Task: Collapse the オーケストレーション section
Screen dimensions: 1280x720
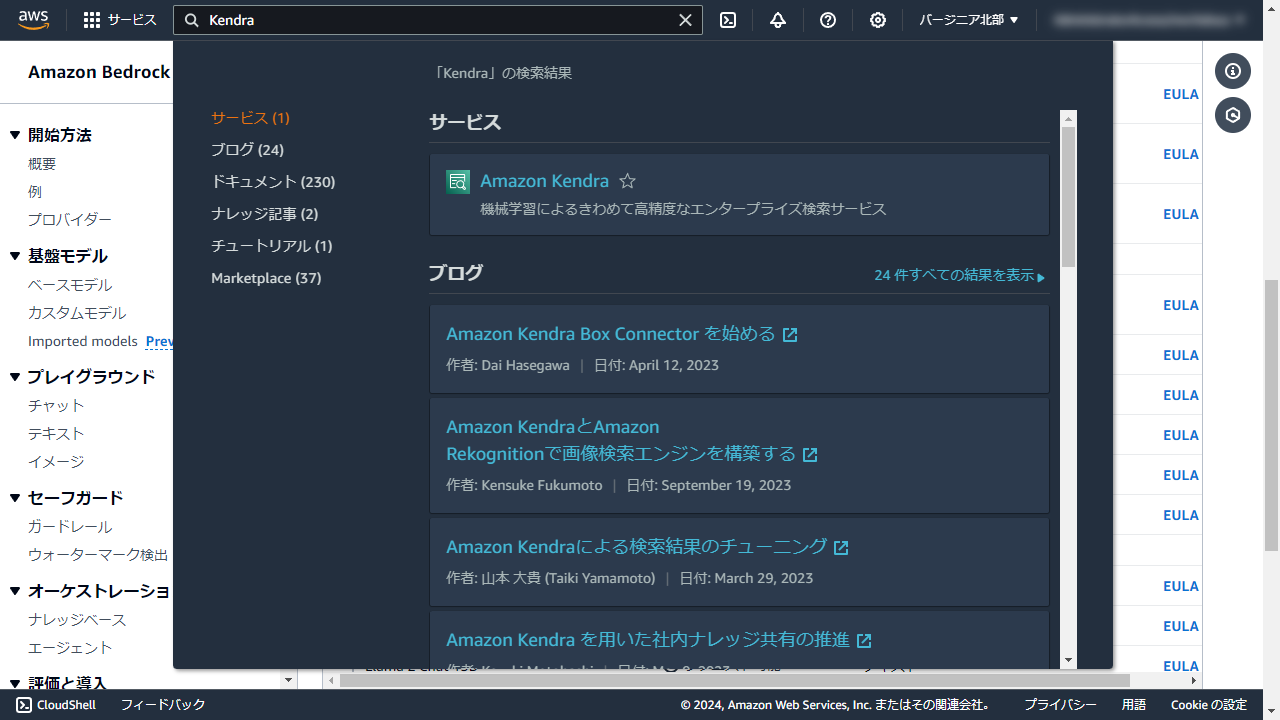Action: pos(15,592)
